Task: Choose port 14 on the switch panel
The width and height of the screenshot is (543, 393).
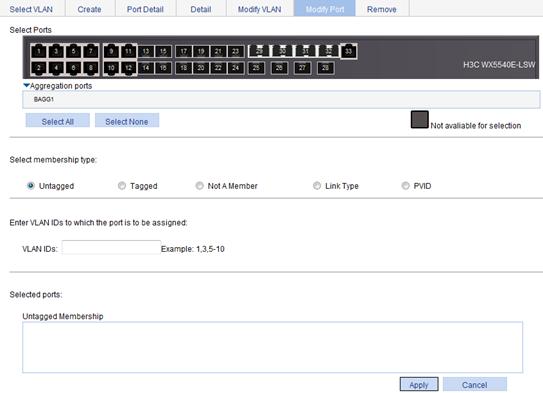Action: pyautogui.click(x=146, y=68)
